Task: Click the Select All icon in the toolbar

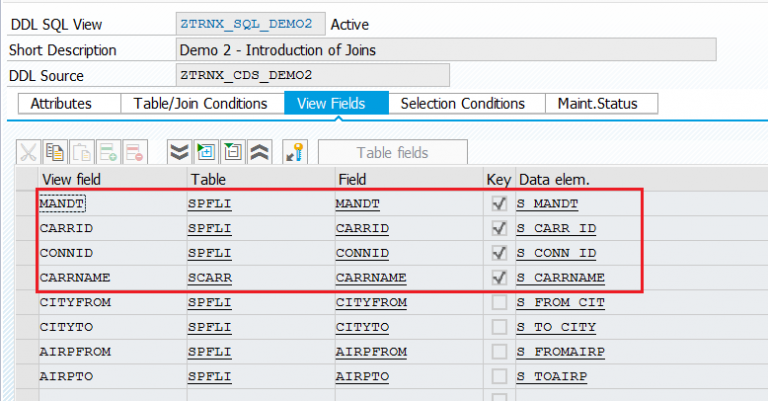Action: (x=206, y=153)
